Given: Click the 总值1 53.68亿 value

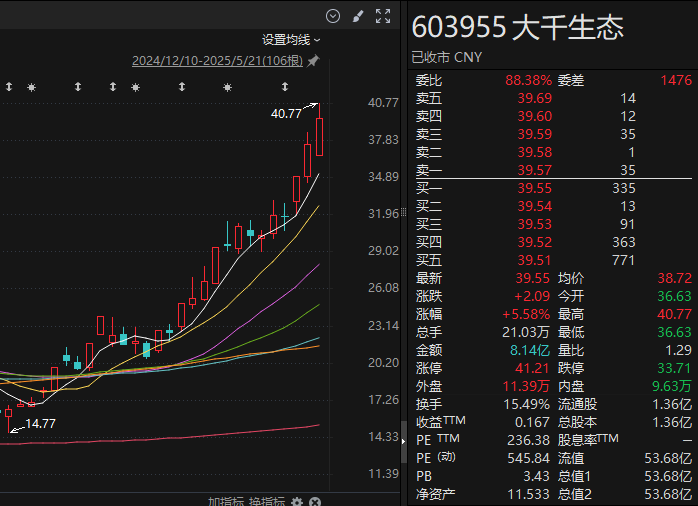Looking at the screenshot, I should point(668,477).
